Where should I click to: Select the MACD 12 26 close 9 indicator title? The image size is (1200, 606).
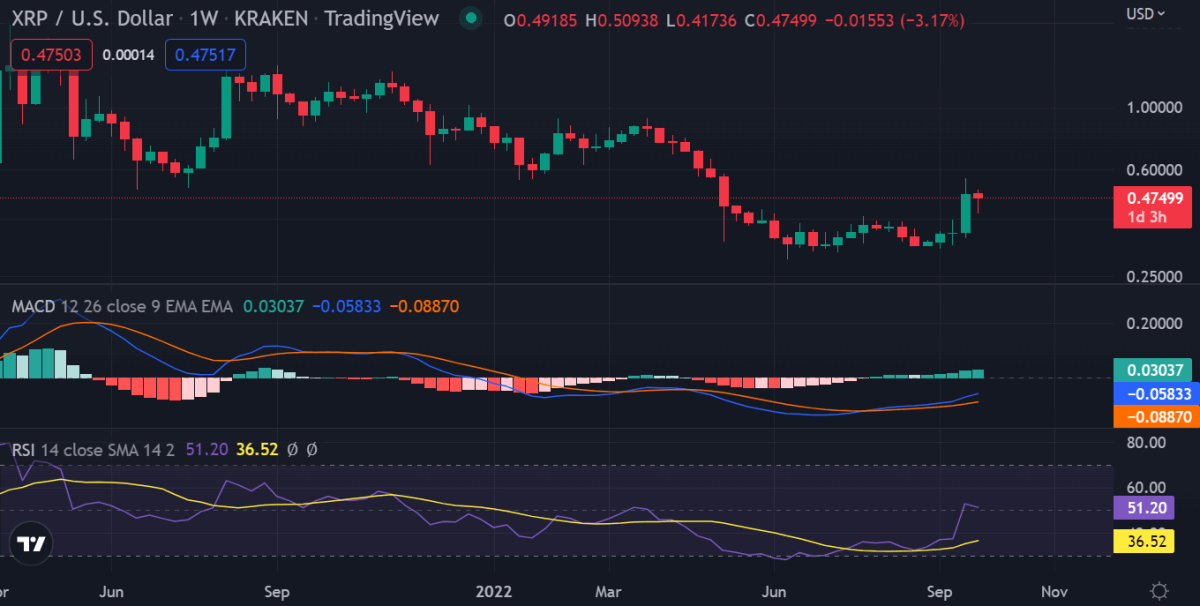pyautogui.click(x=121, y=306)
